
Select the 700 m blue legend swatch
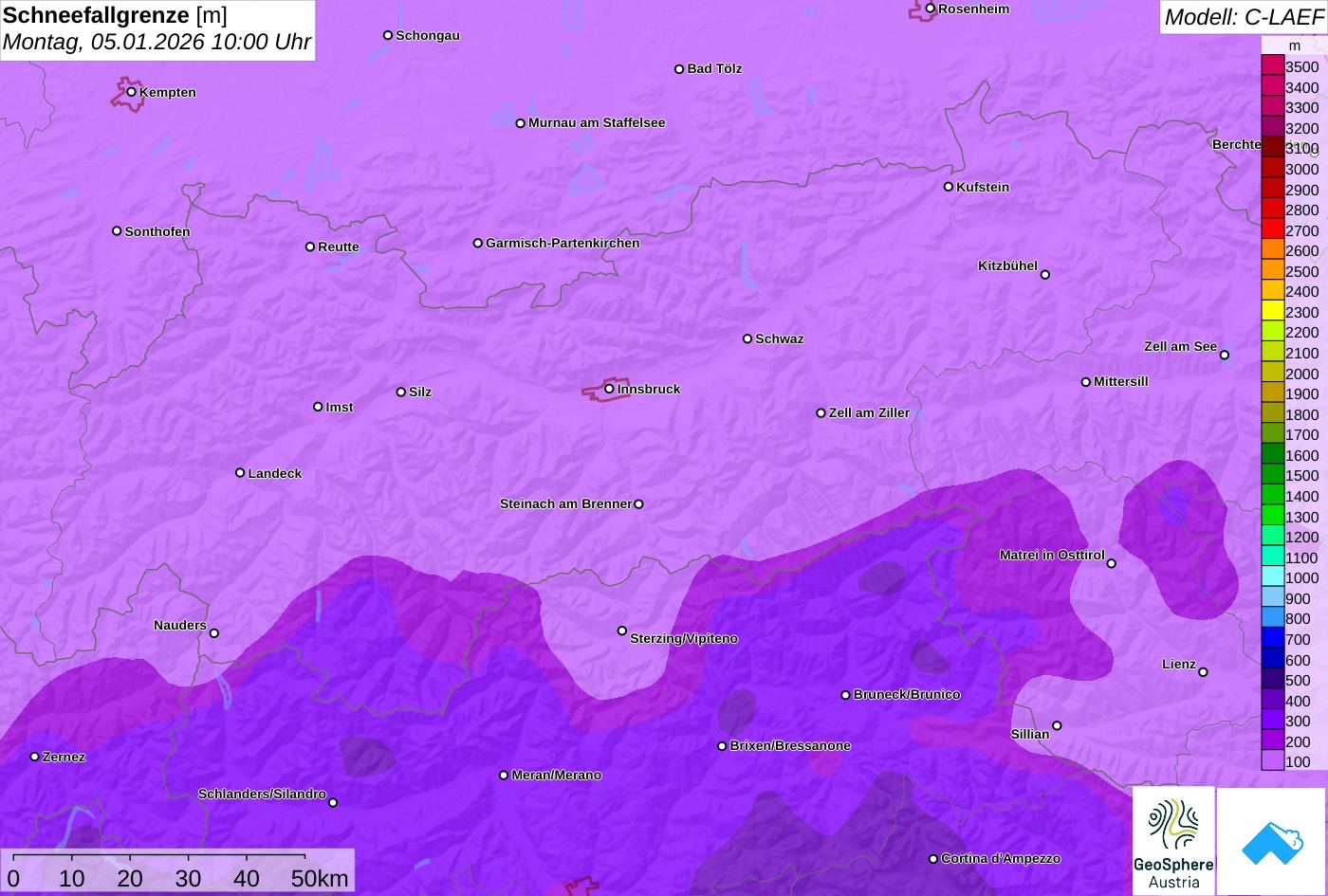(1272, 638)
